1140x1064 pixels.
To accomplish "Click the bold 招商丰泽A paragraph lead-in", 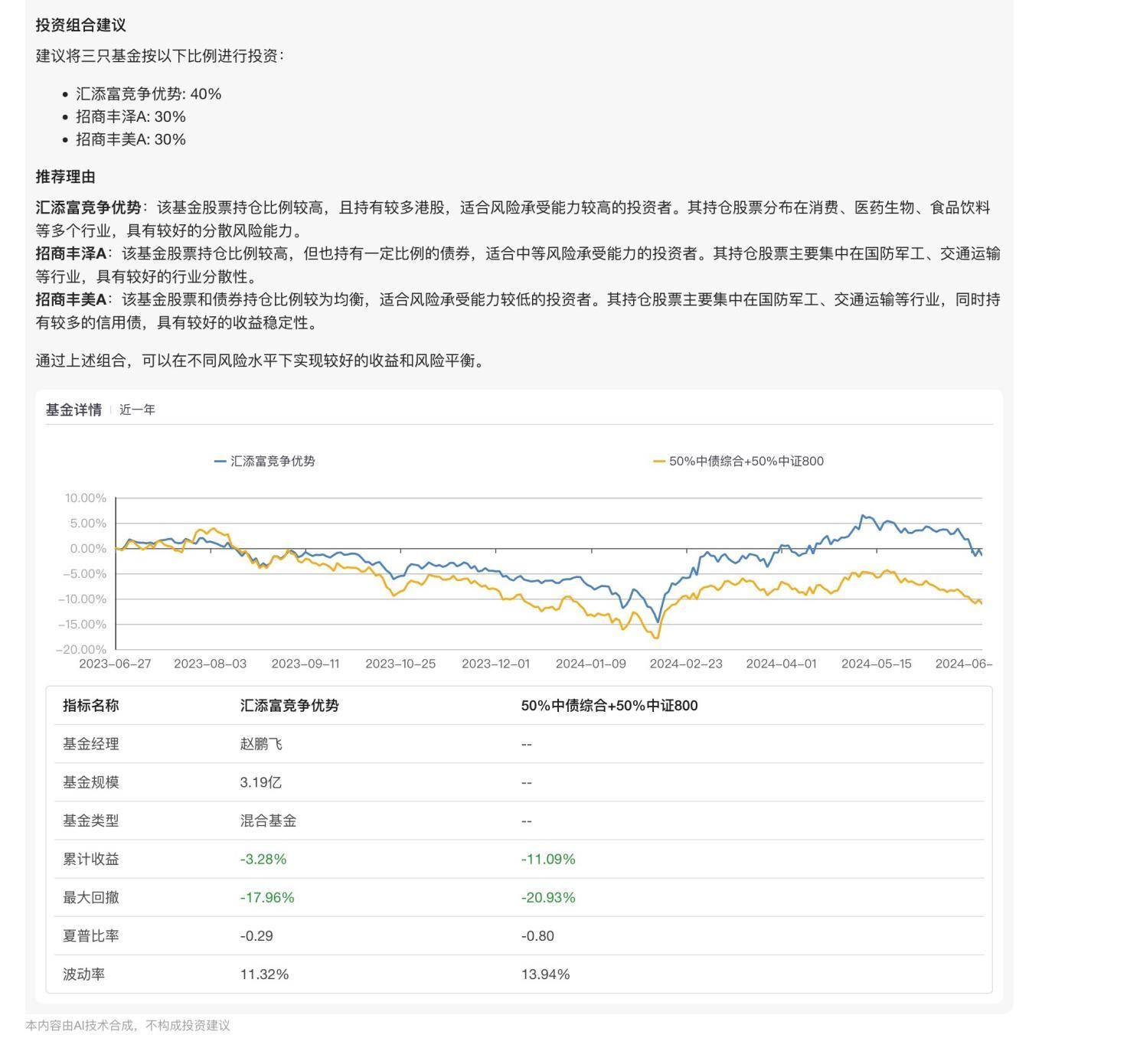I will [71, 253].
